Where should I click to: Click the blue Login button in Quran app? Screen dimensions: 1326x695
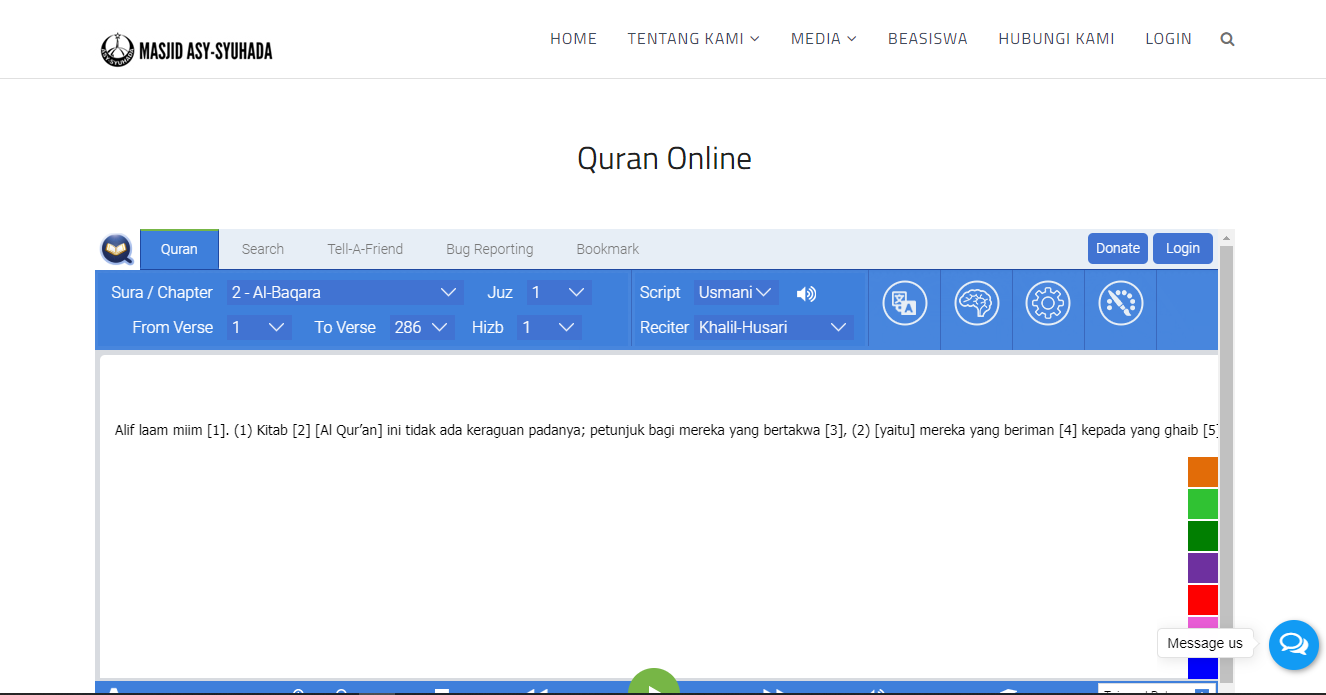1183,248
